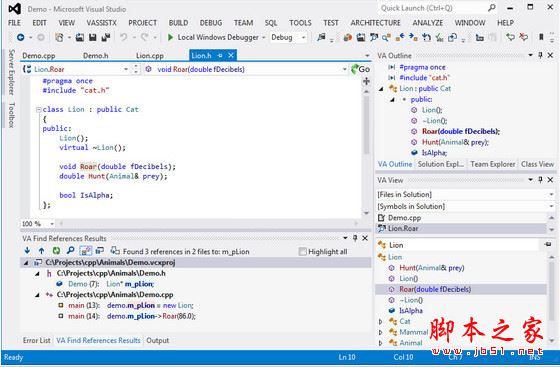
Task: Select the Demo (7) m_pLion reference
Action: pyautogui.click(x=111, y=284)
